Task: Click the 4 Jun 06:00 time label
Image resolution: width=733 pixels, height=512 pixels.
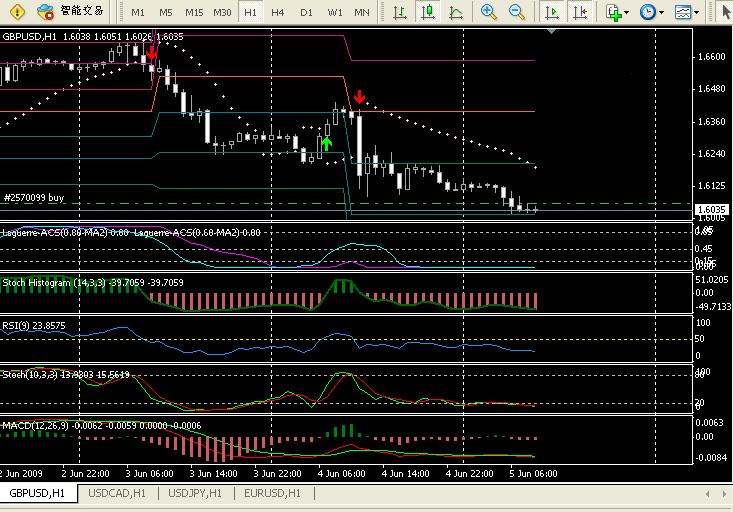Action: pyautogui.click(x=341, y=474)
